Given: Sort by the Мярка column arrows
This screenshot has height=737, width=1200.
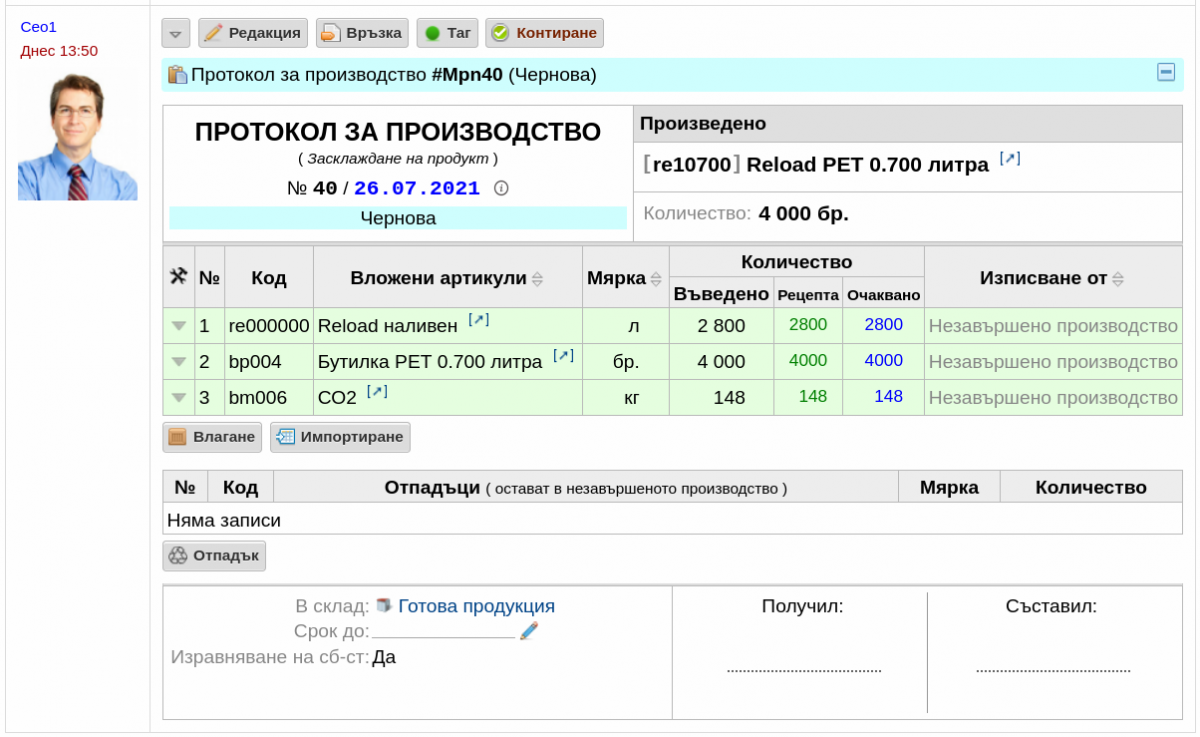Looking at the screenshot, I should 656,279.
